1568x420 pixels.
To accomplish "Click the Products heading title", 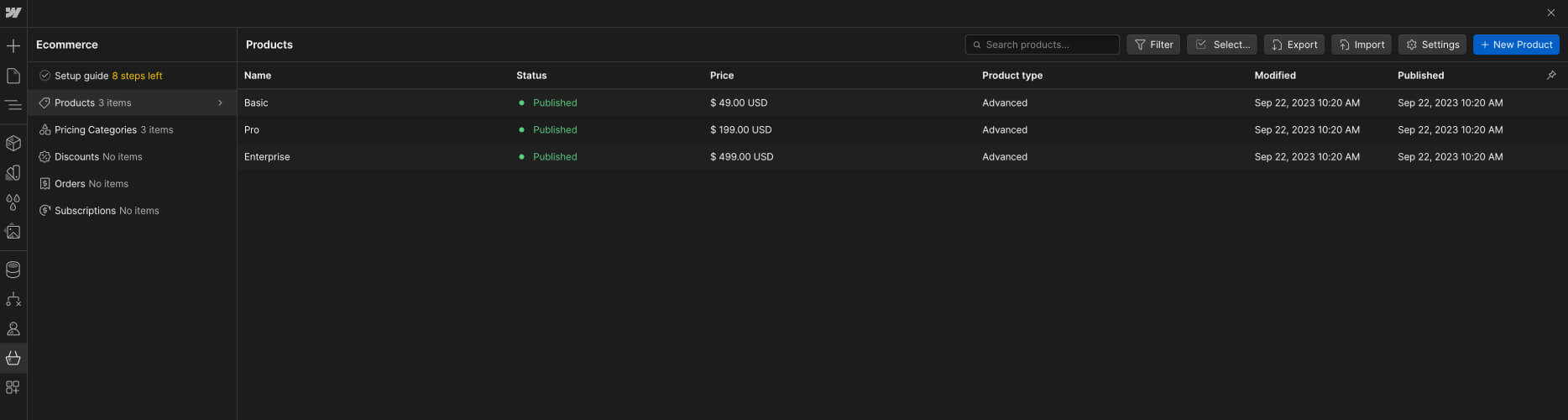I will click(269, 45).
